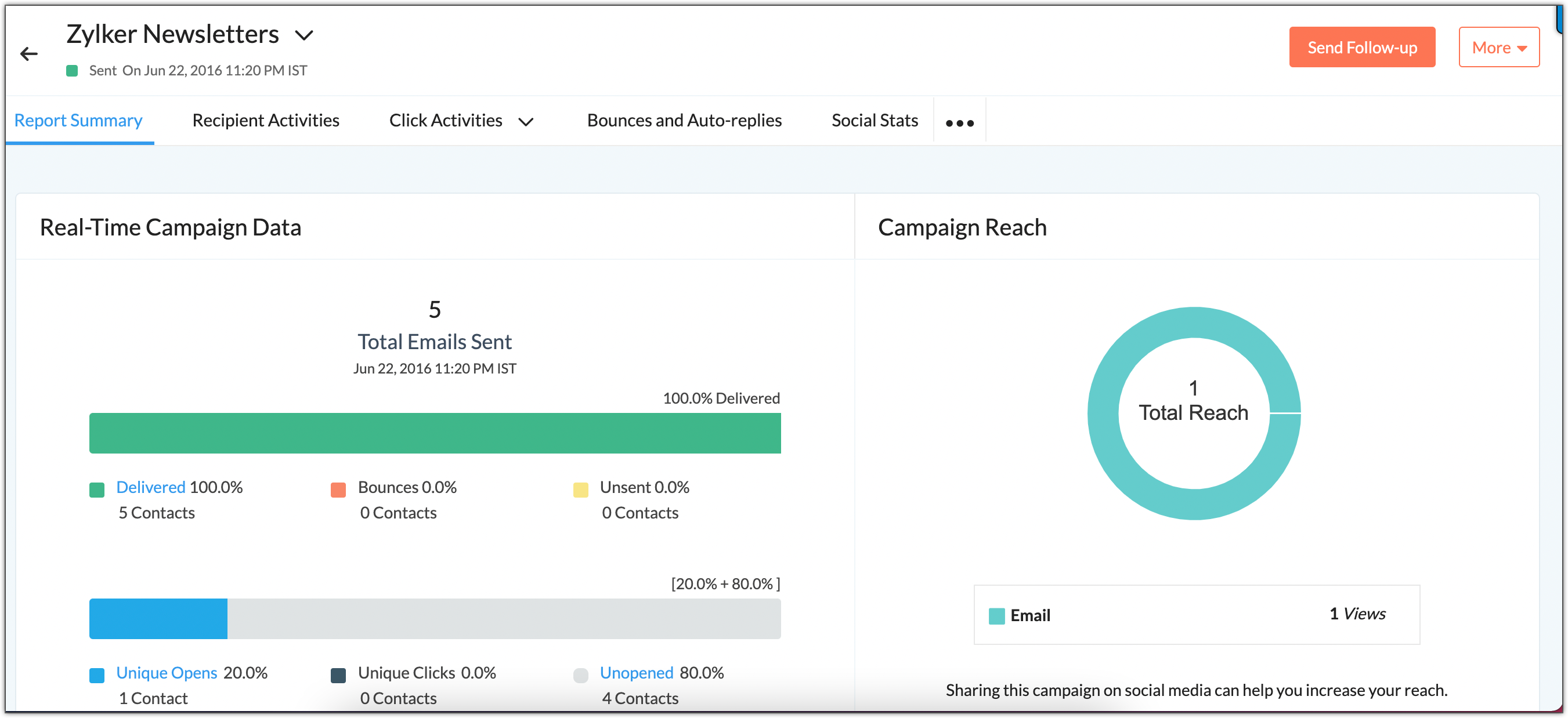The height and width of the screenshot is (718, 1568).
Task: Click the yellow Unsent legend square
Action: (581, 490)
